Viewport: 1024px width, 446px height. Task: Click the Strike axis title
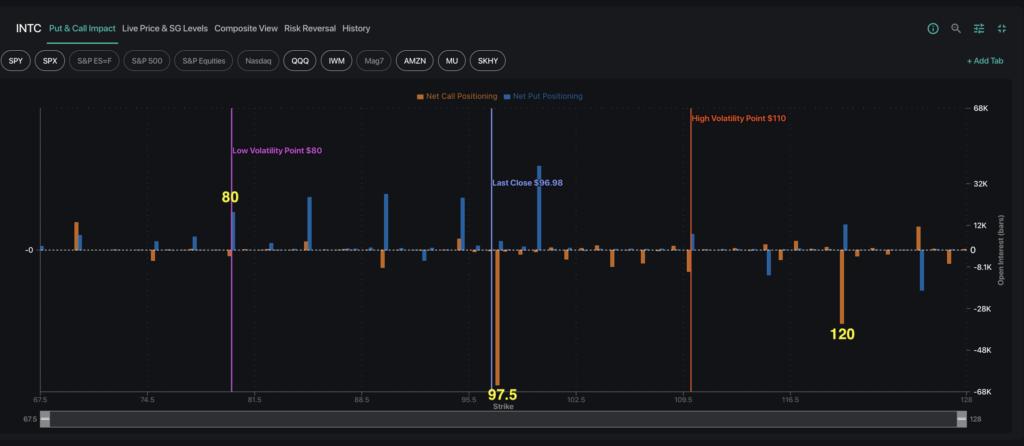[x=503, y=407]
